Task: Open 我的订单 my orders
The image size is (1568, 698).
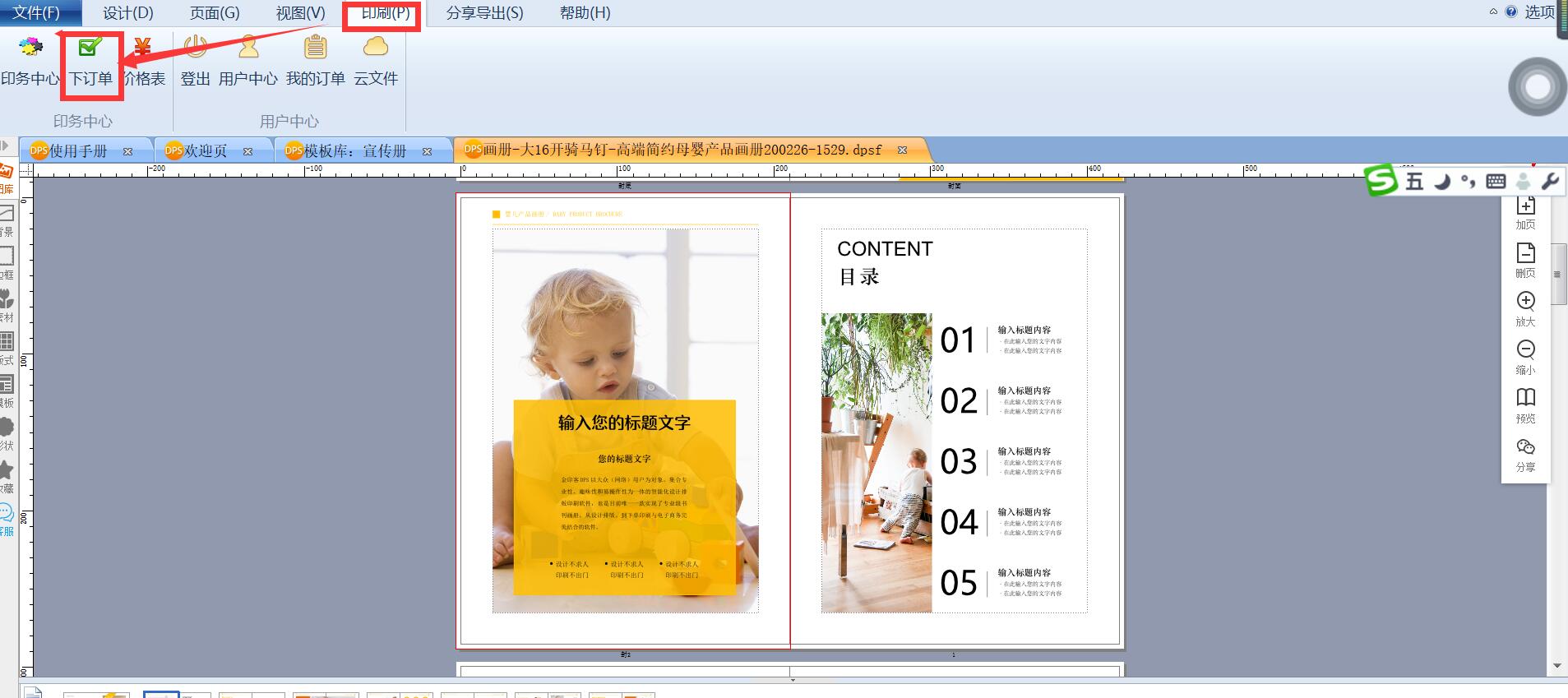Action: [315, 62]
